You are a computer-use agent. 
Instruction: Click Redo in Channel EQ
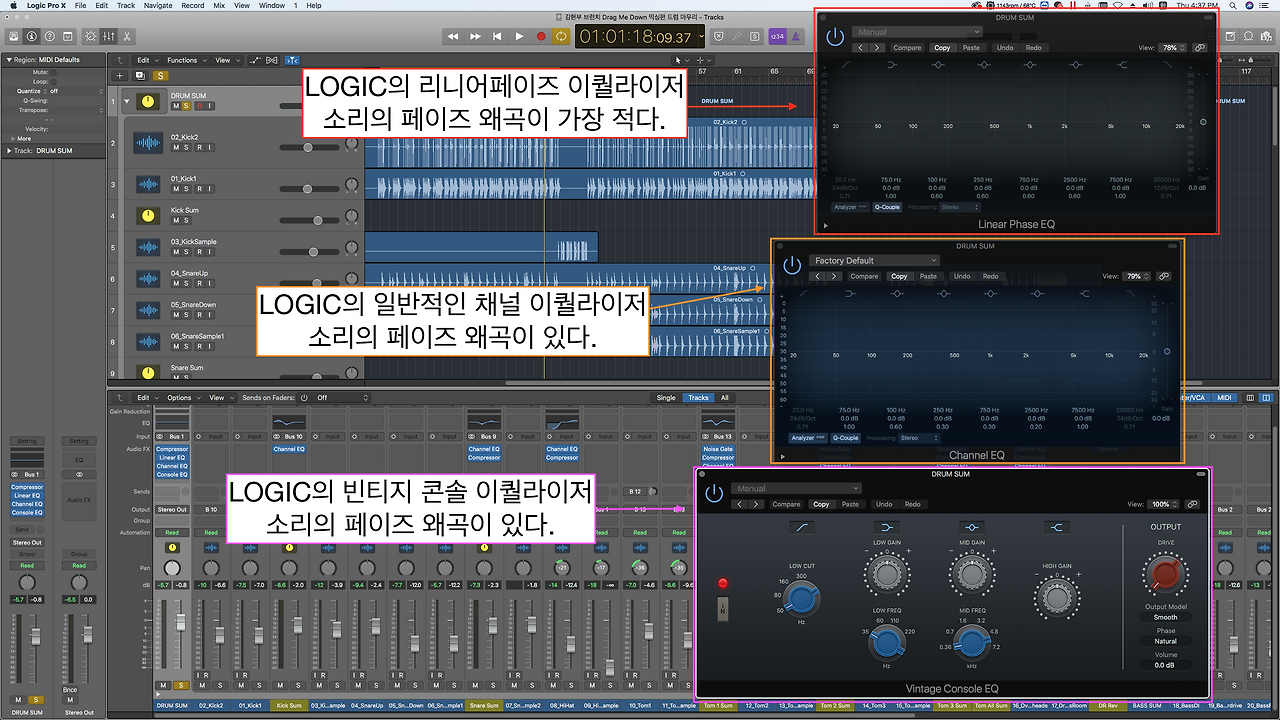[x=990, y=276]
